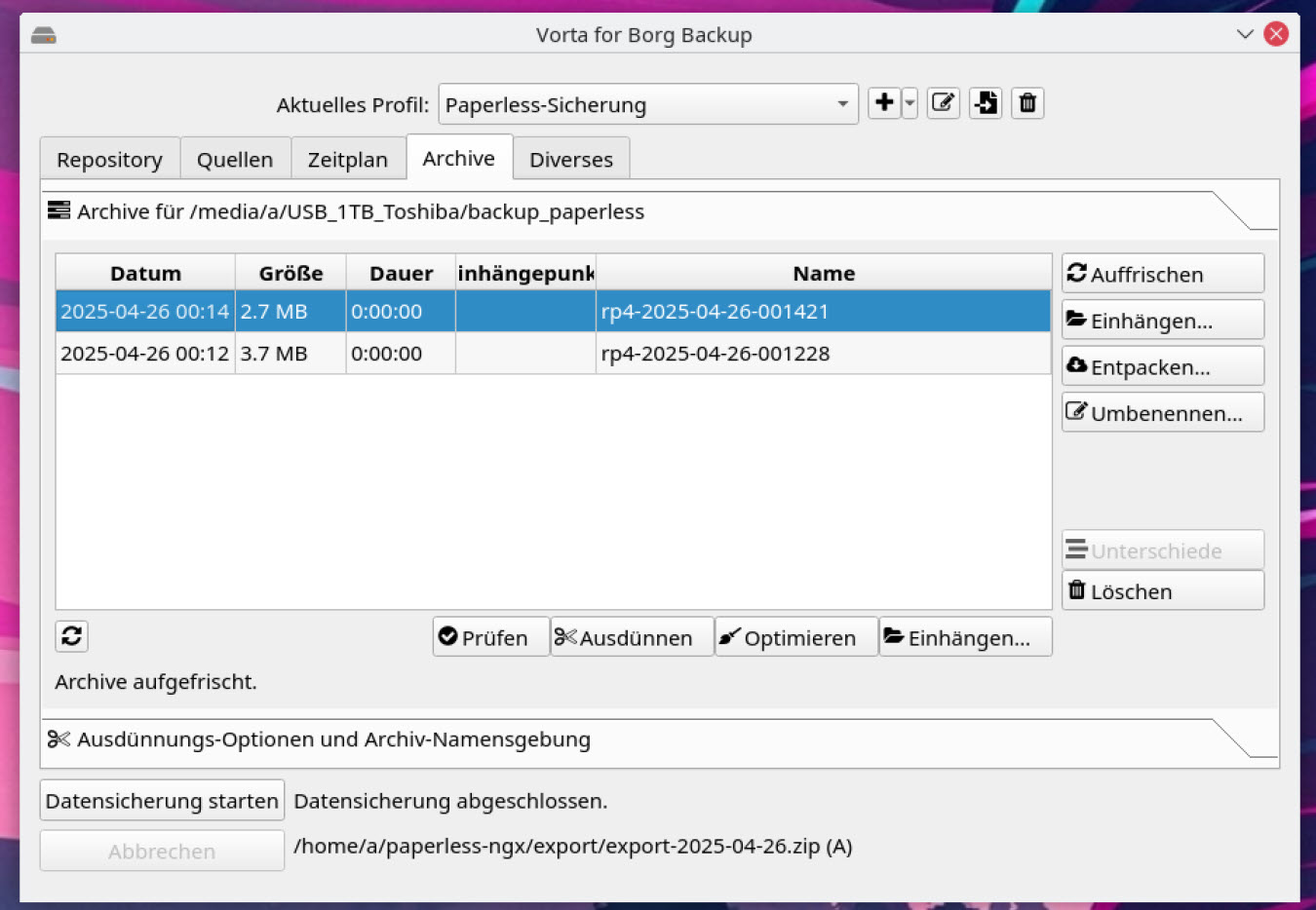This screenshot has height=910, width=1316.
Task: Click the delete profile trash icon
Action: pos(1027,103)
